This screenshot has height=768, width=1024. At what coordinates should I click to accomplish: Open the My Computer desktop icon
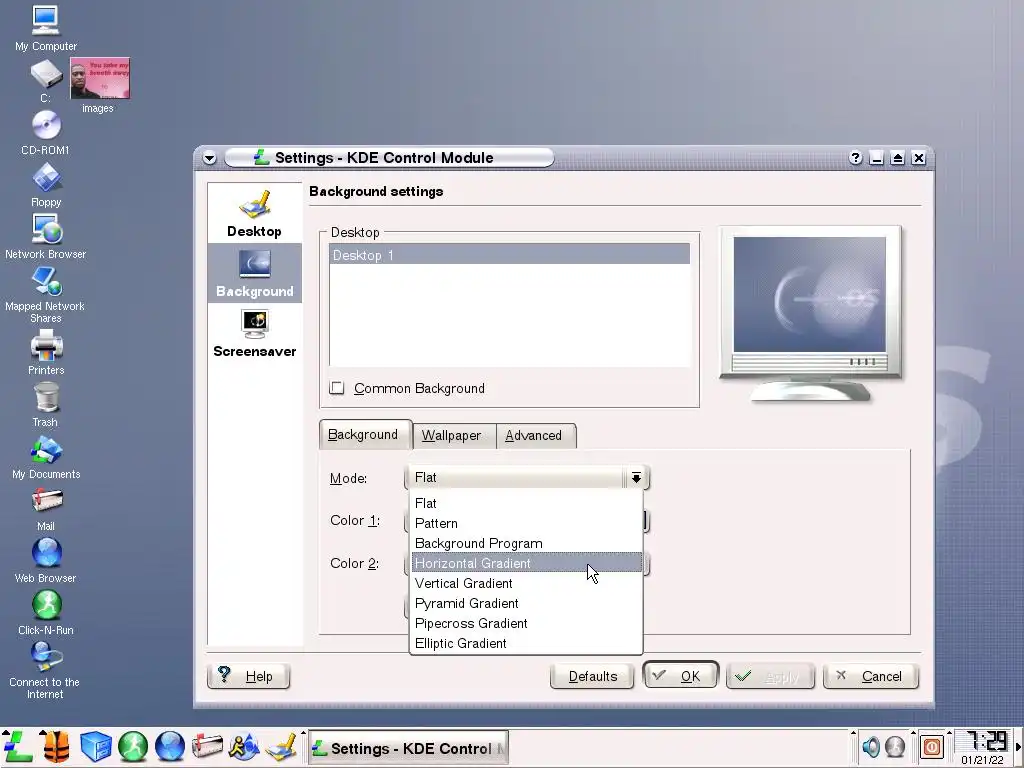(x=45, y=28)
